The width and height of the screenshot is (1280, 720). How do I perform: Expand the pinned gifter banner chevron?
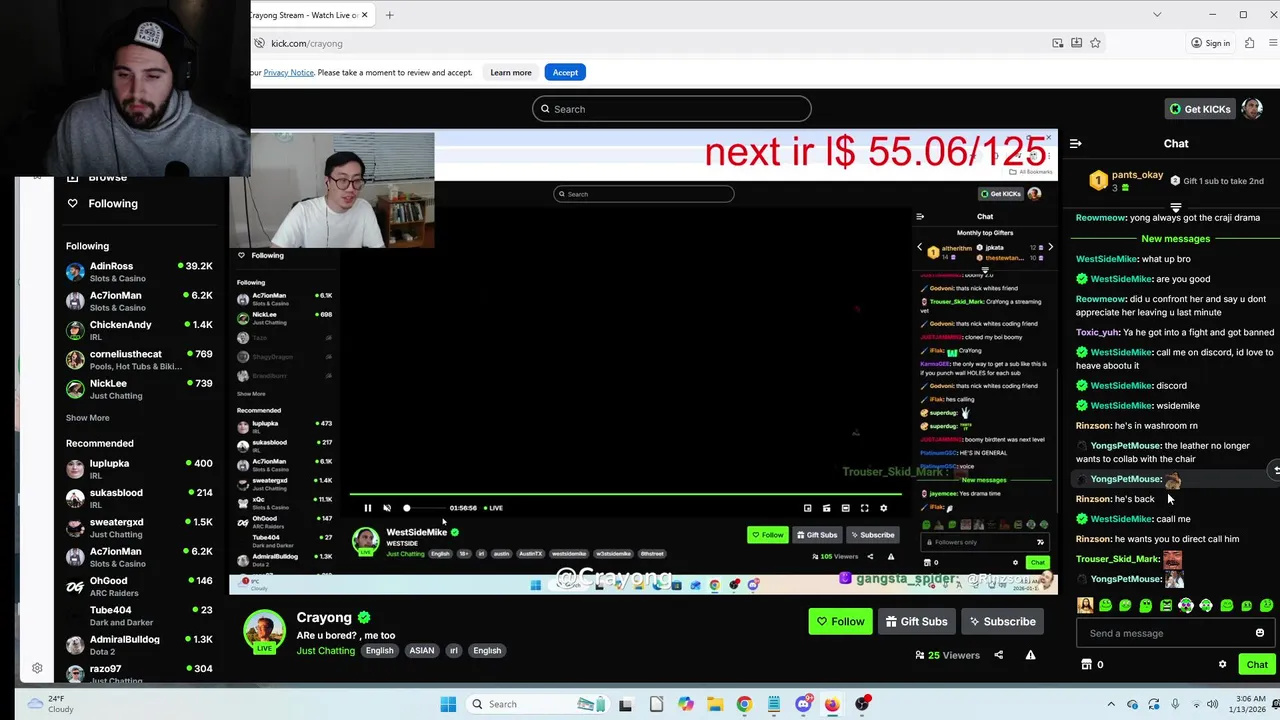point(1176,207)
